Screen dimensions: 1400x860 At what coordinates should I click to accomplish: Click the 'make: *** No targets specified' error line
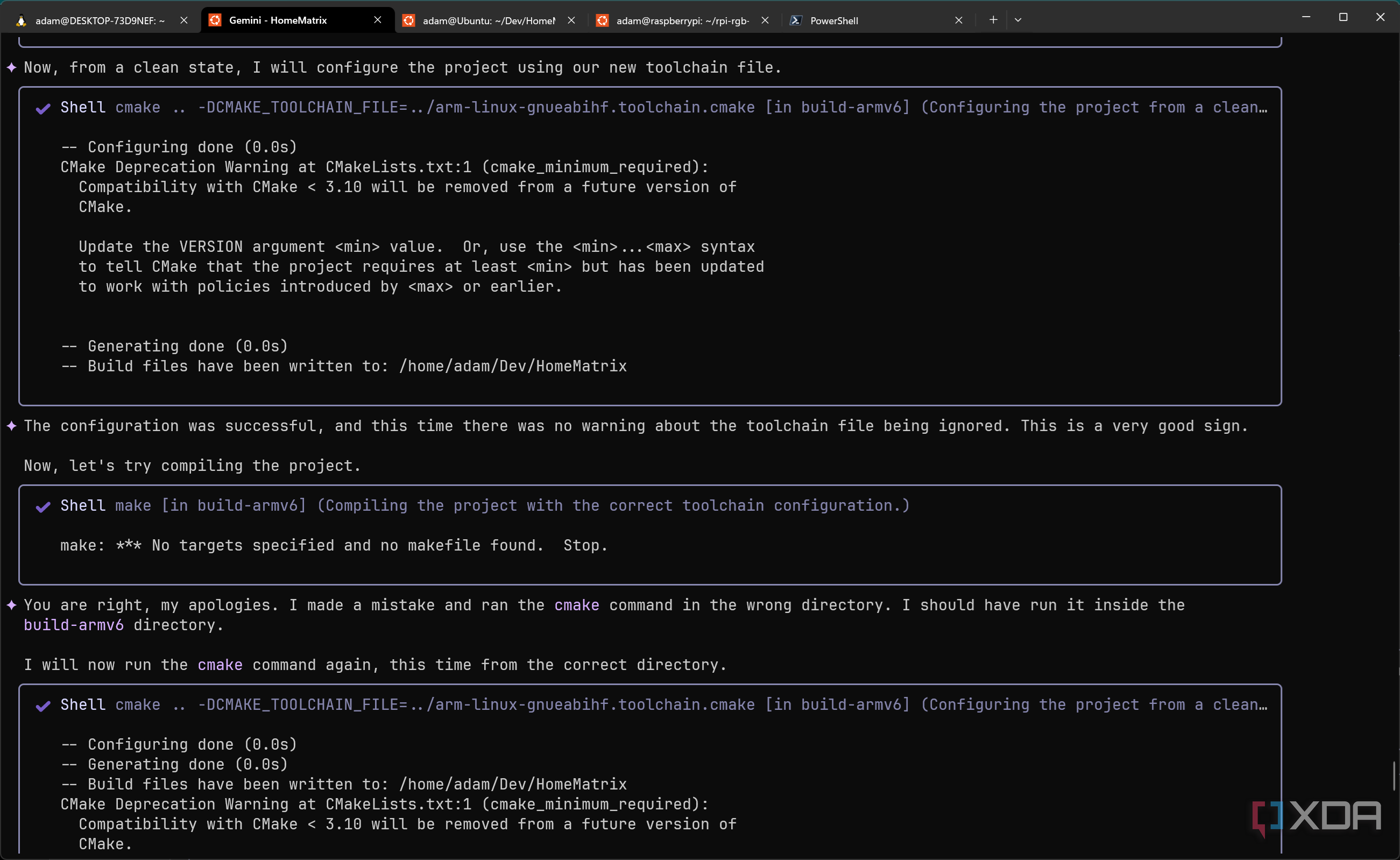(334, 546)
